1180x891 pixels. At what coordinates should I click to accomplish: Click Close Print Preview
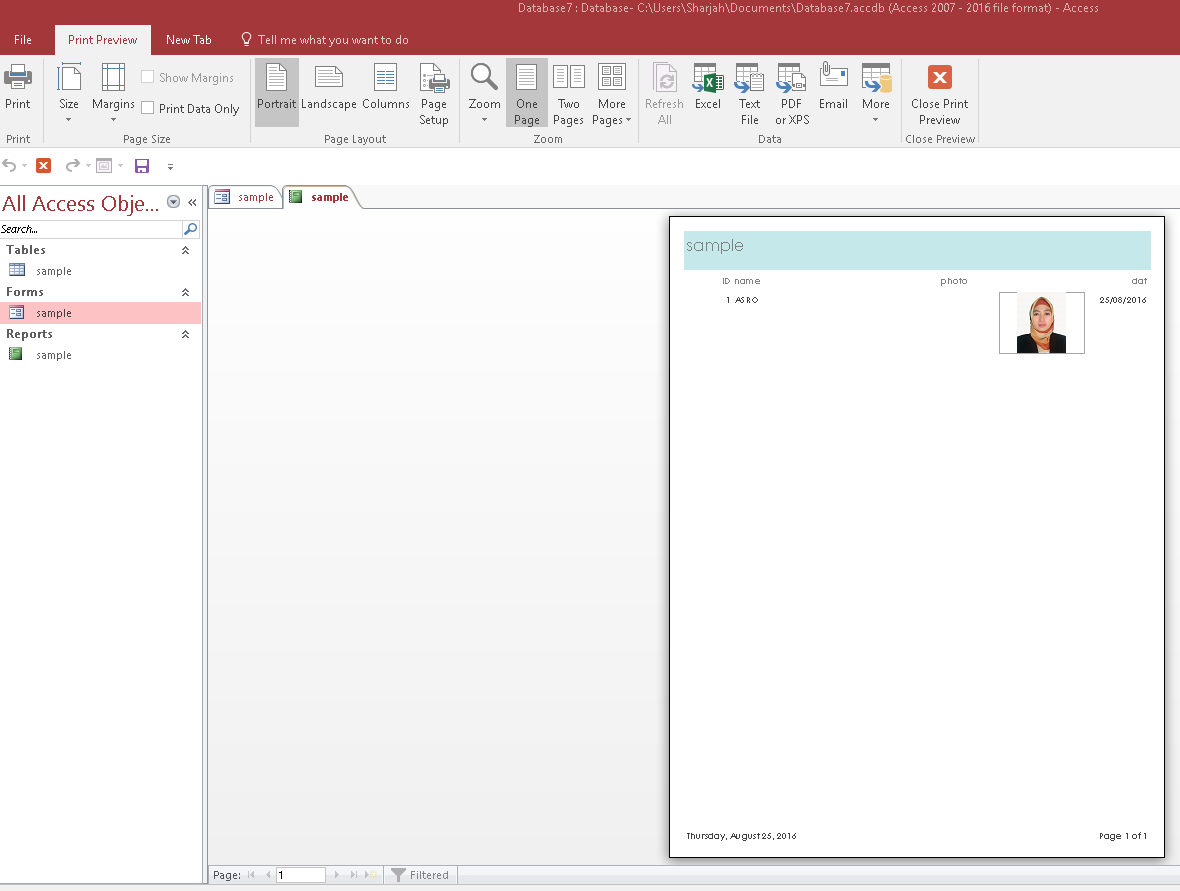pyautogui.click(x=938, y=92)
